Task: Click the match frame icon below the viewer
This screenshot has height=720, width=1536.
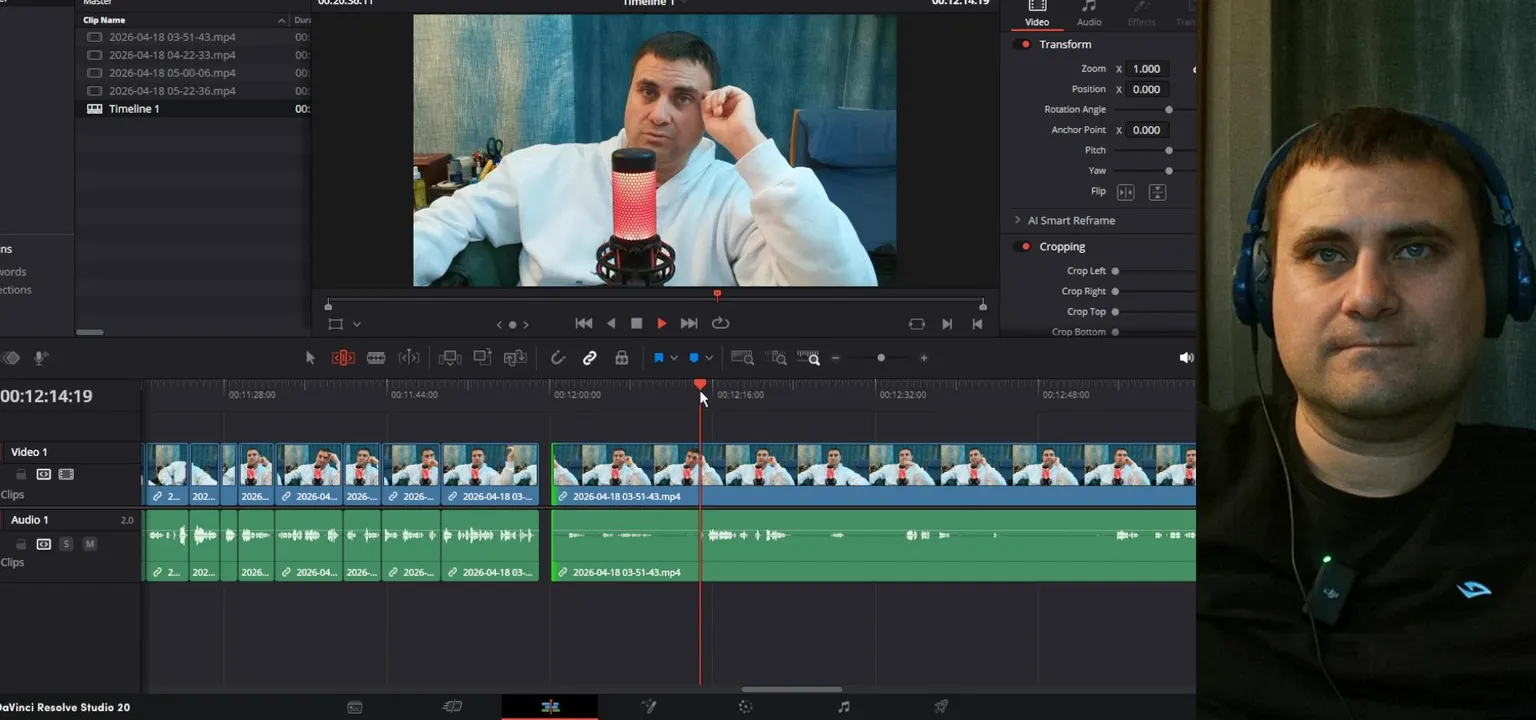Action: (917, 324)
